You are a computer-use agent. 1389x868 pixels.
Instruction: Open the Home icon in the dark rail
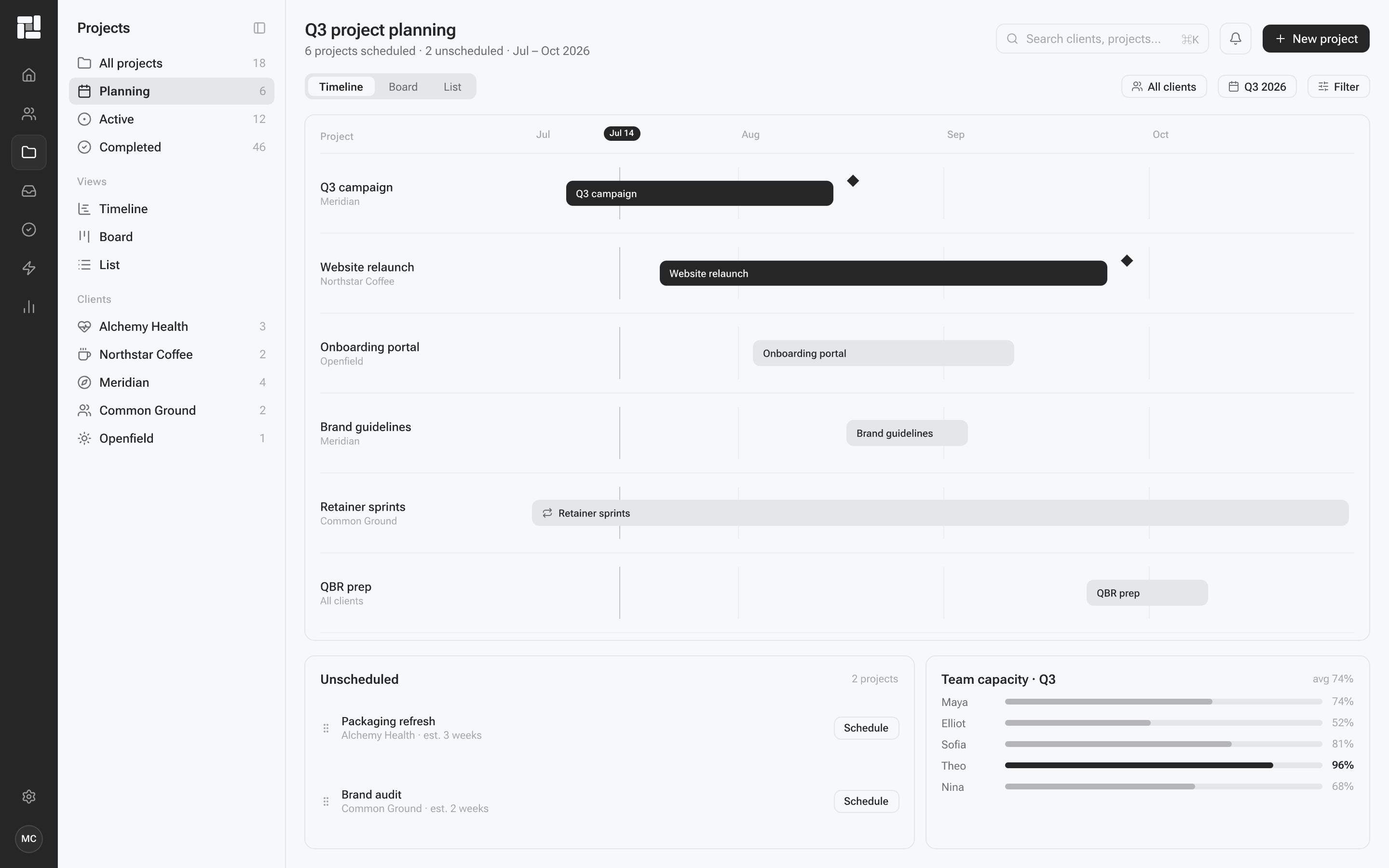29,75
